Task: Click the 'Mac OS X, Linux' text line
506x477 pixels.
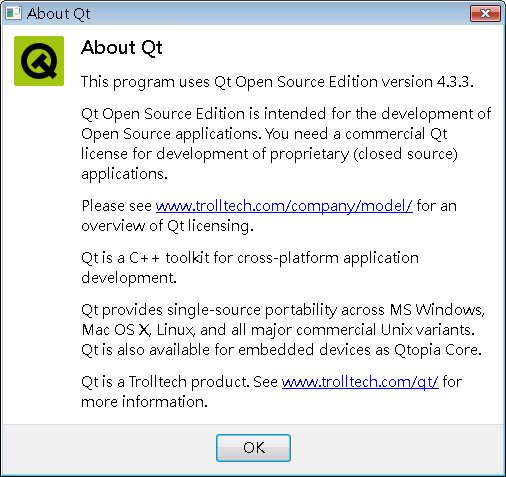Action: pos(278,330)
